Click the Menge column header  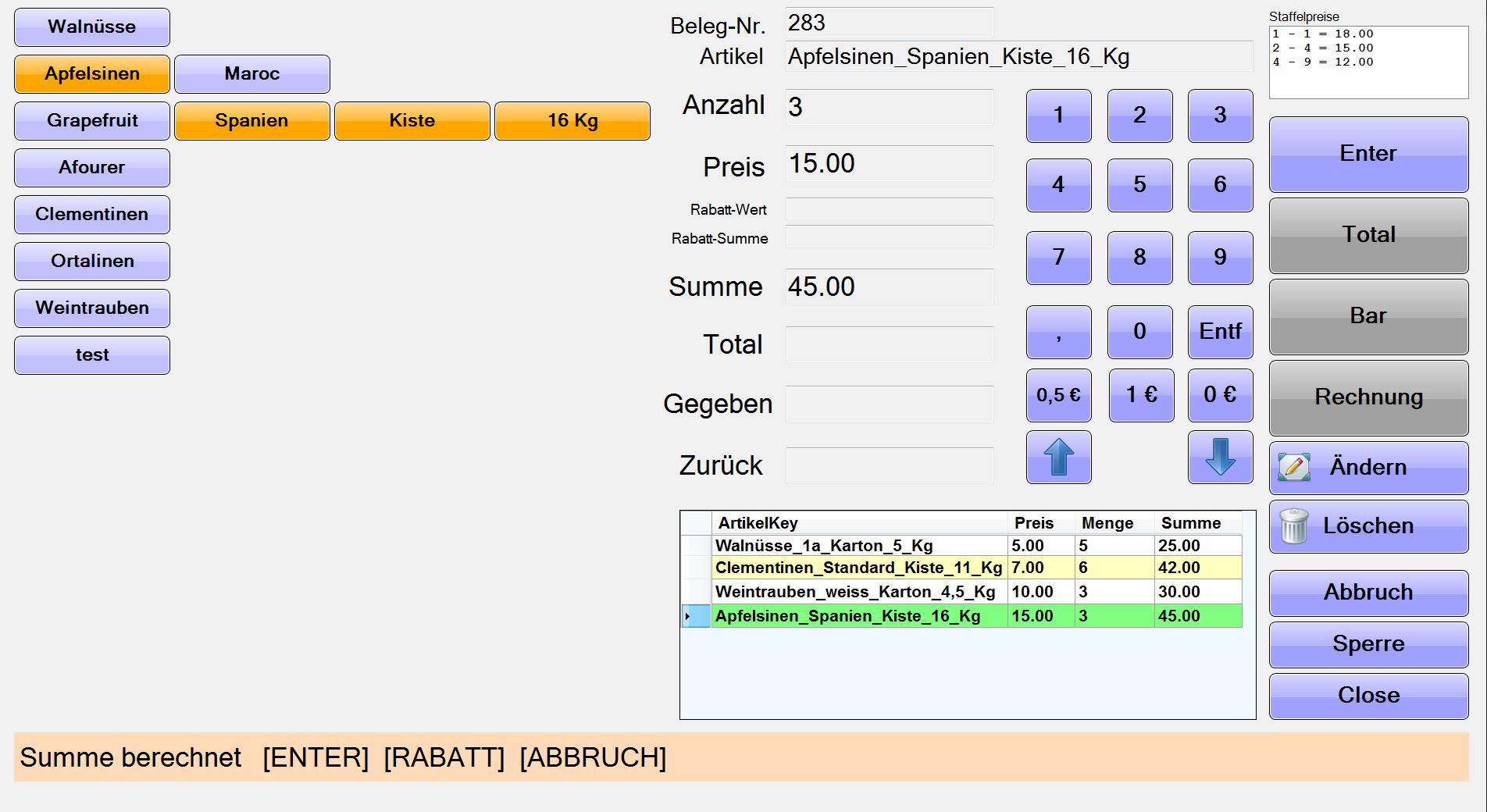pos(1114,523)
